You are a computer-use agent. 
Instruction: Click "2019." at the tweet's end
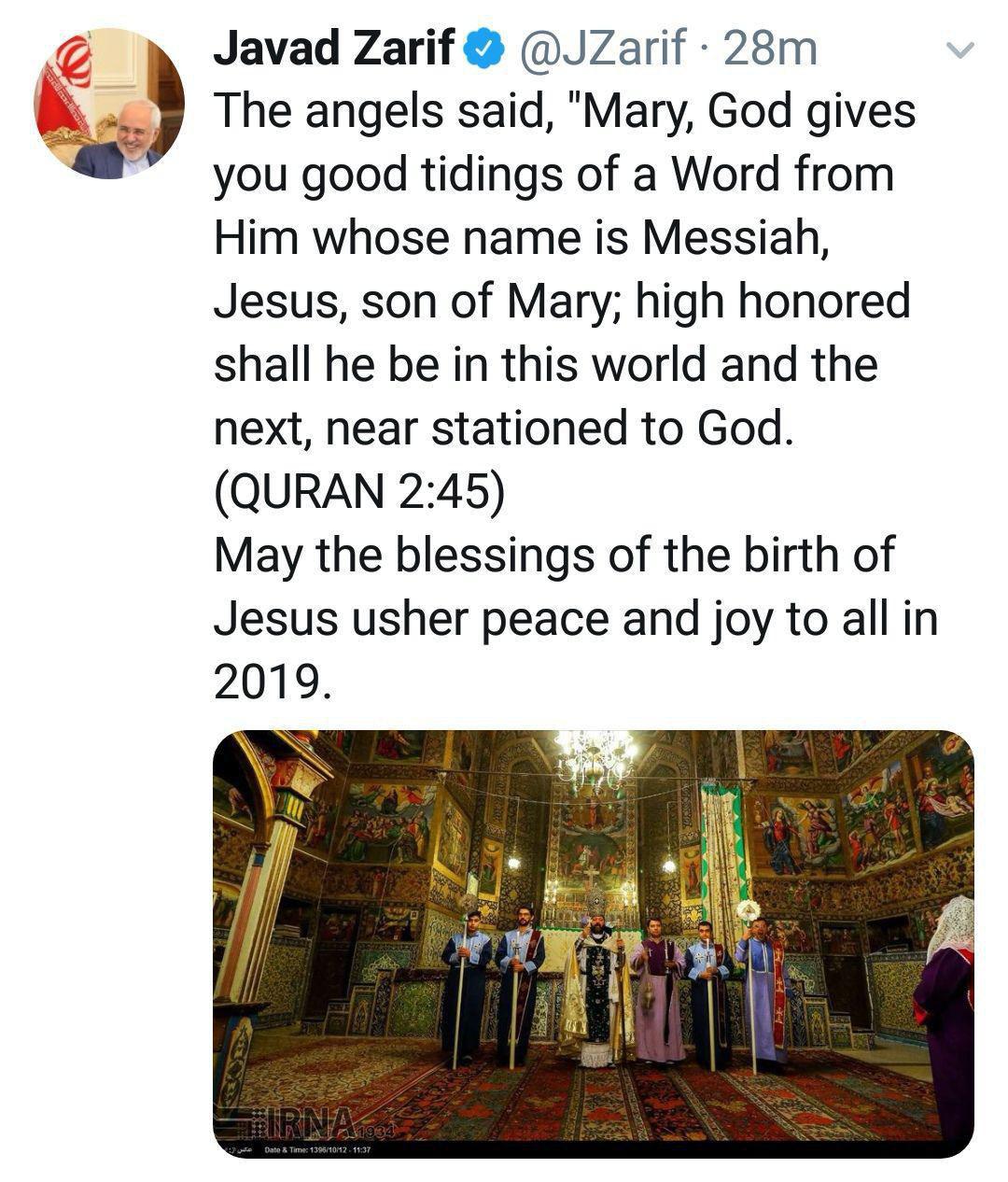[273, 683]
